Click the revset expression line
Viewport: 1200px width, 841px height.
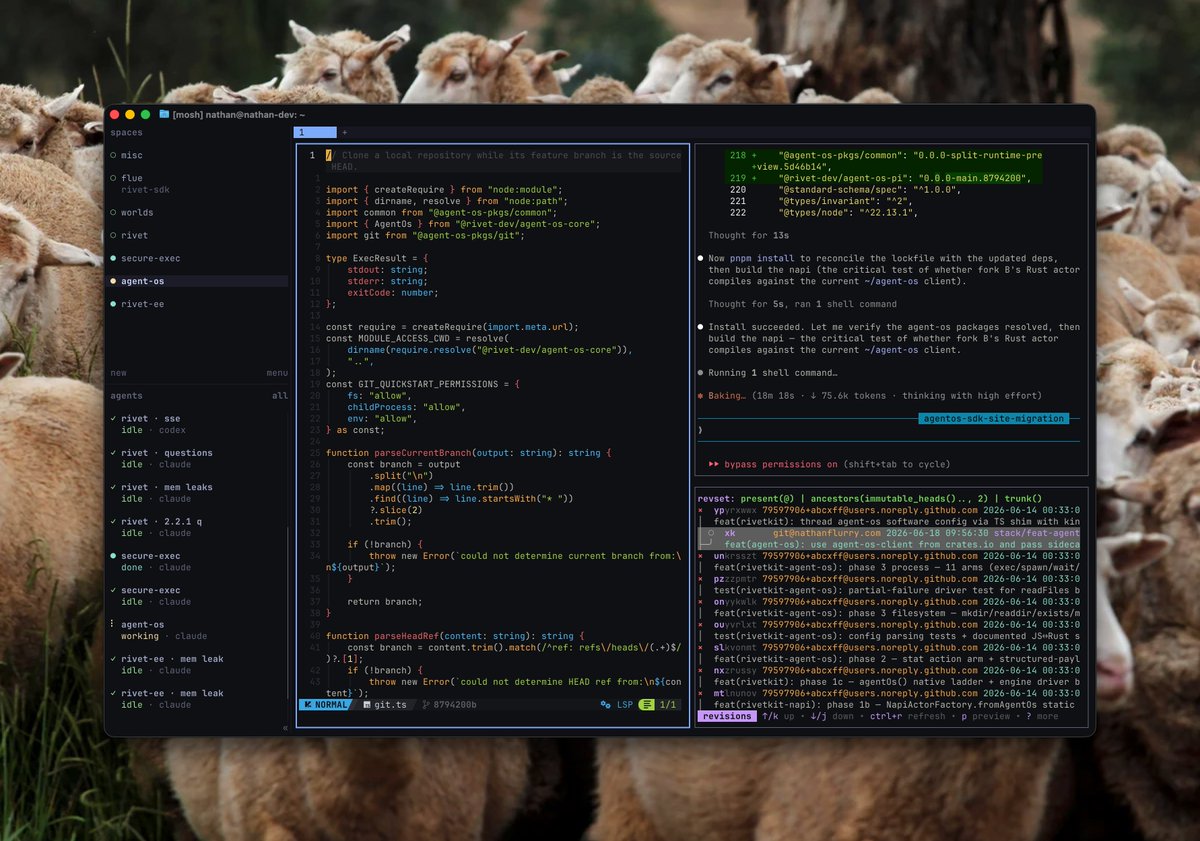[870, 499]
